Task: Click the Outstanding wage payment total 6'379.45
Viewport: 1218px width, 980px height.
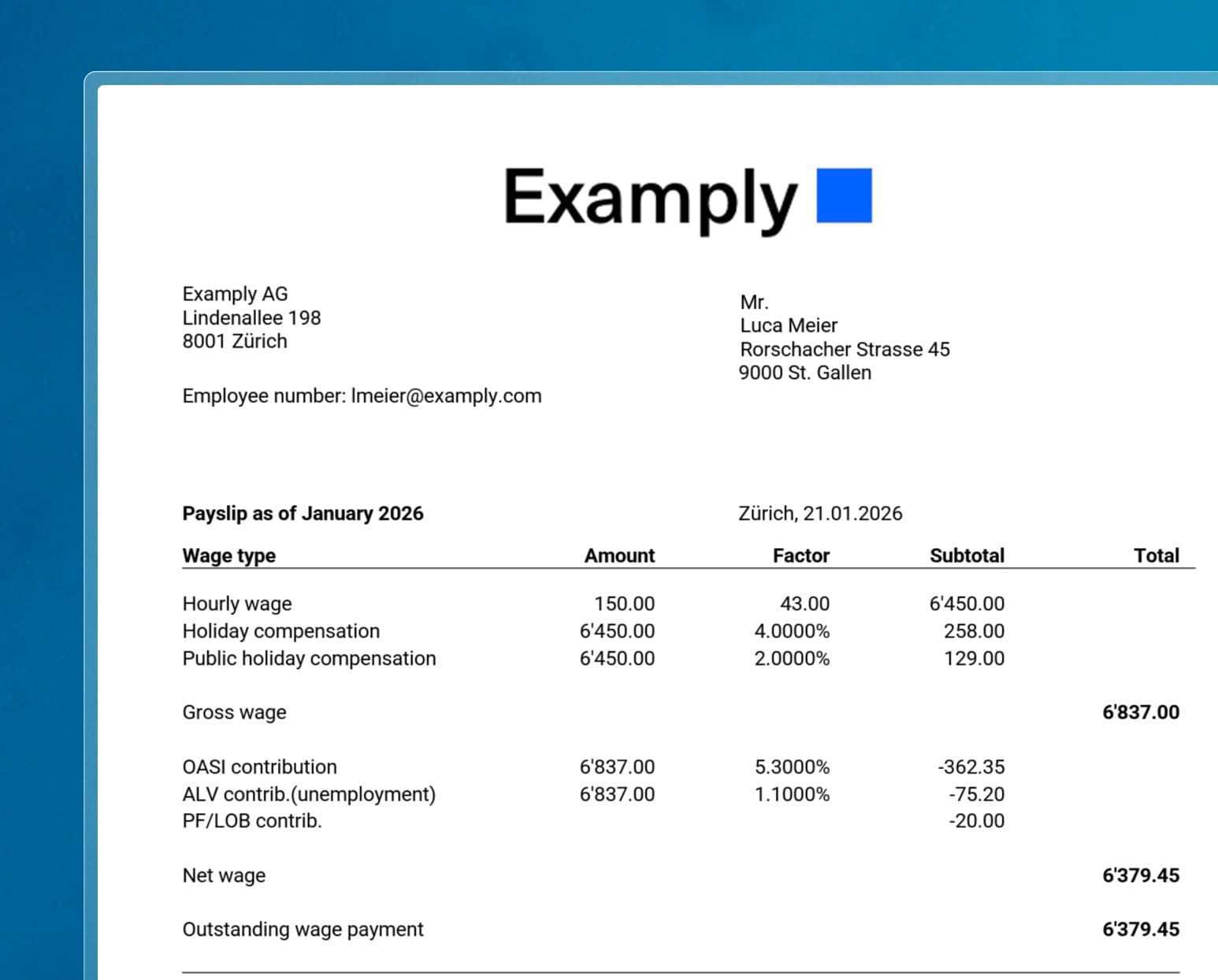Action: [x=1141, y=930]
